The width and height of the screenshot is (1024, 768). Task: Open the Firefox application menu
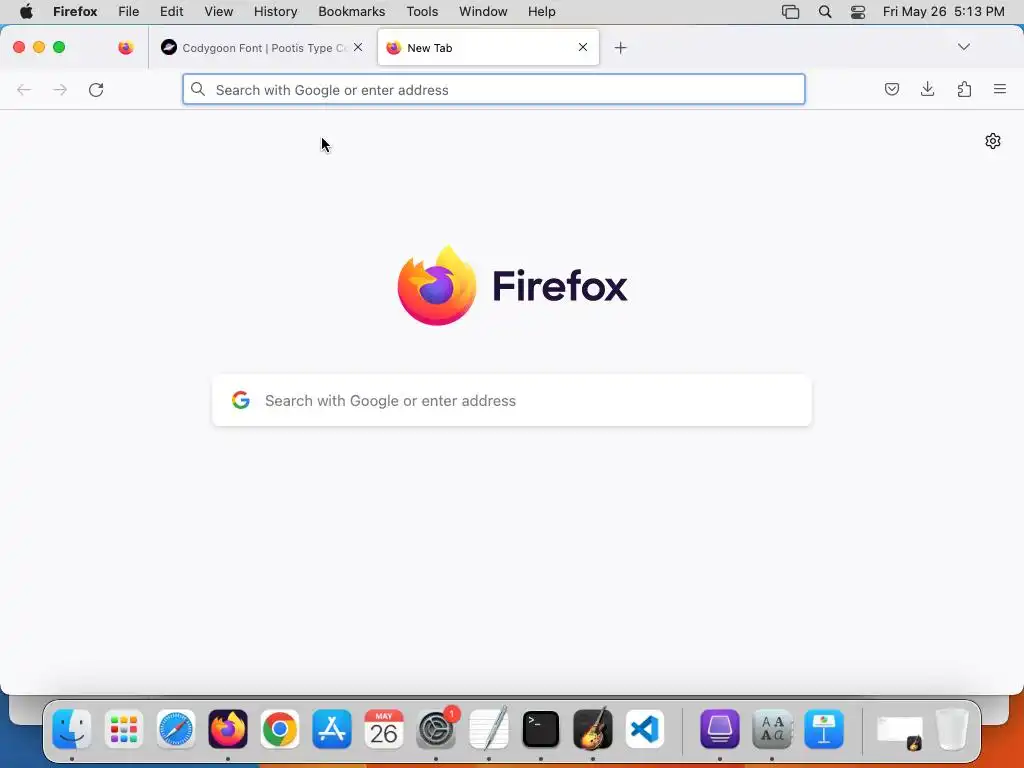click(75, 12)
